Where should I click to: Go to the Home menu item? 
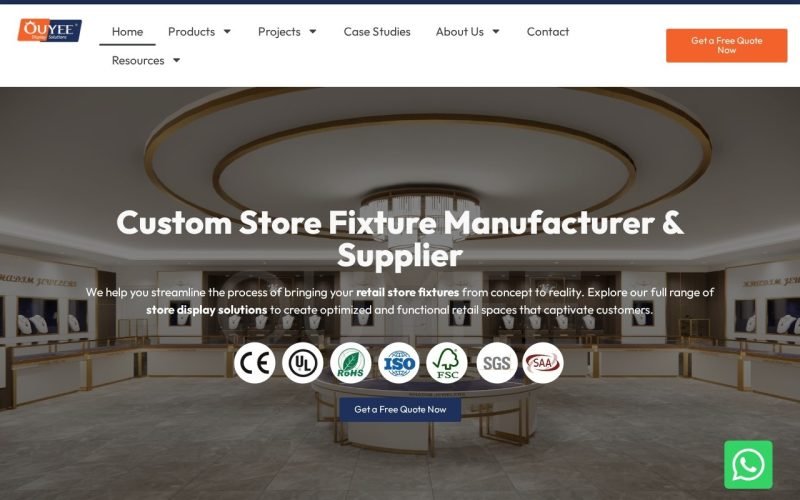[x=127, y=32]
